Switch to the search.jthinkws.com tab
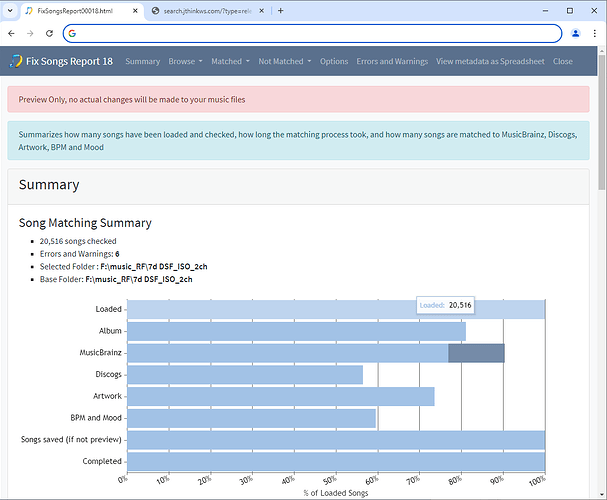 pyautogui.click(x=207, y=11)
